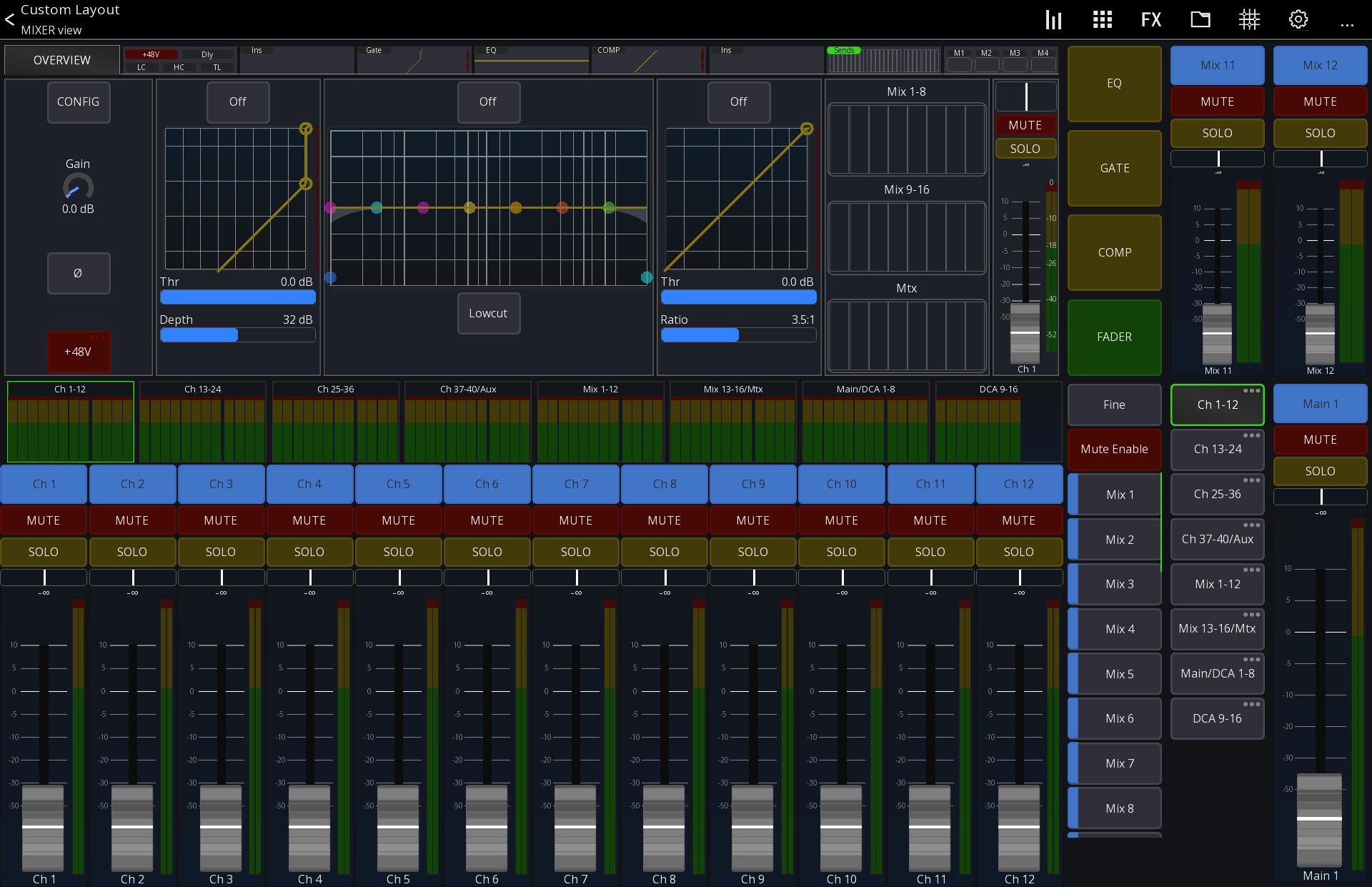Turn on the EQ Off button
This screenshot has height=887, width=1372.
click(x=489, y=102)
